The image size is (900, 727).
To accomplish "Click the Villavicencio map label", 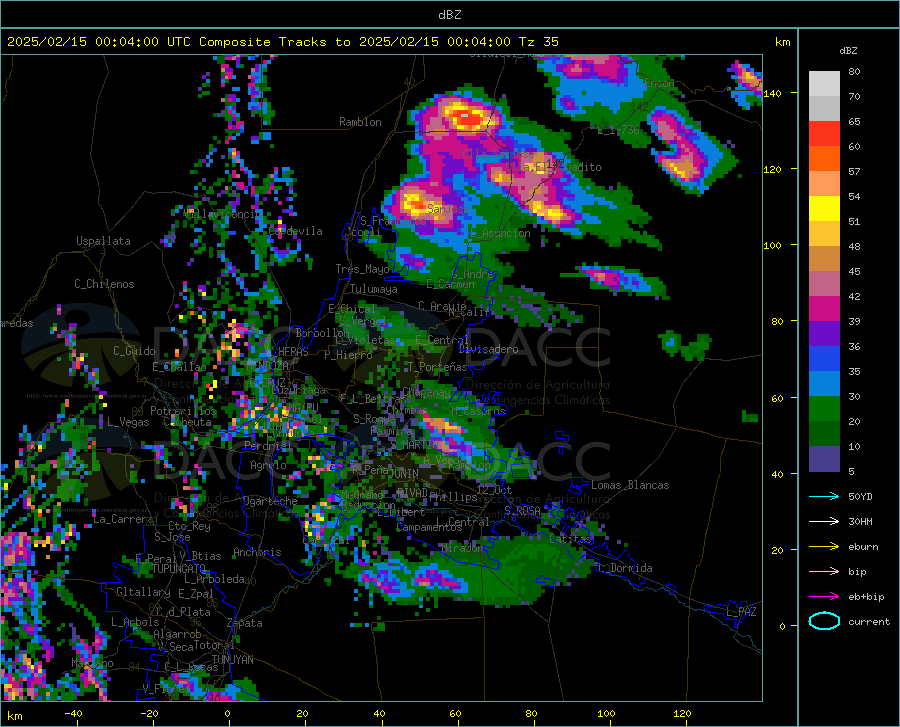I will 222,214.
